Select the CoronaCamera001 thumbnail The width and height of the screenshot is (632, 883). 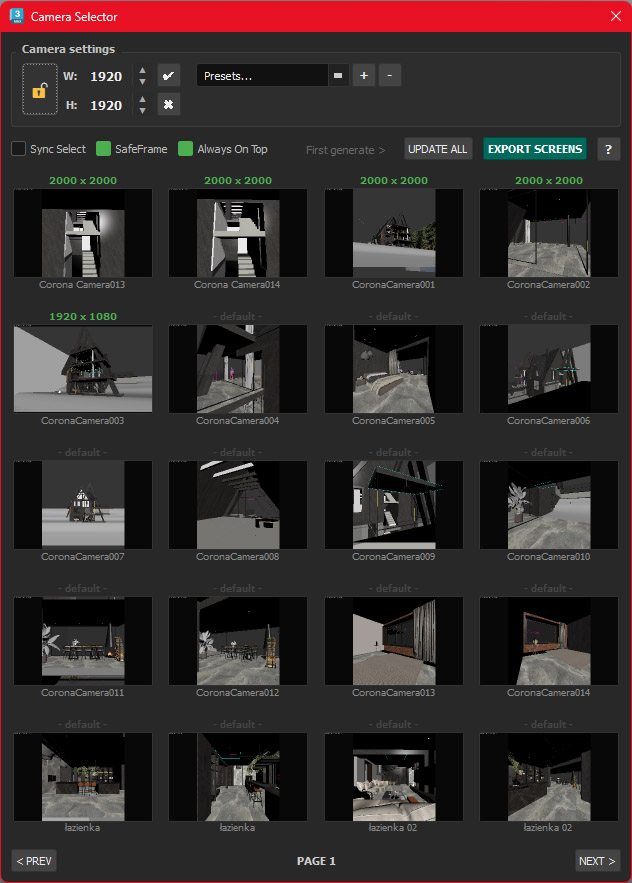click(x=394, y=233)
